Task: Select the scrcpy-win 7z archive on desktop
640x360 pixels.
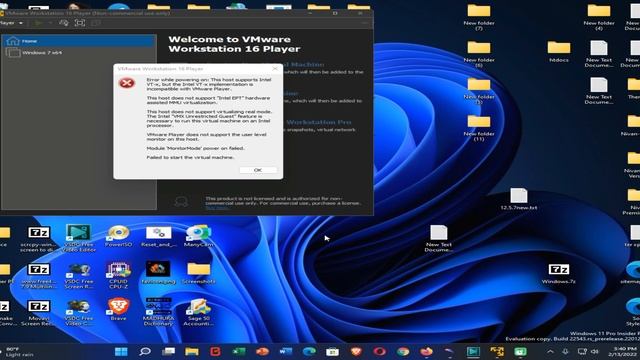Action: tap(38, 239)
